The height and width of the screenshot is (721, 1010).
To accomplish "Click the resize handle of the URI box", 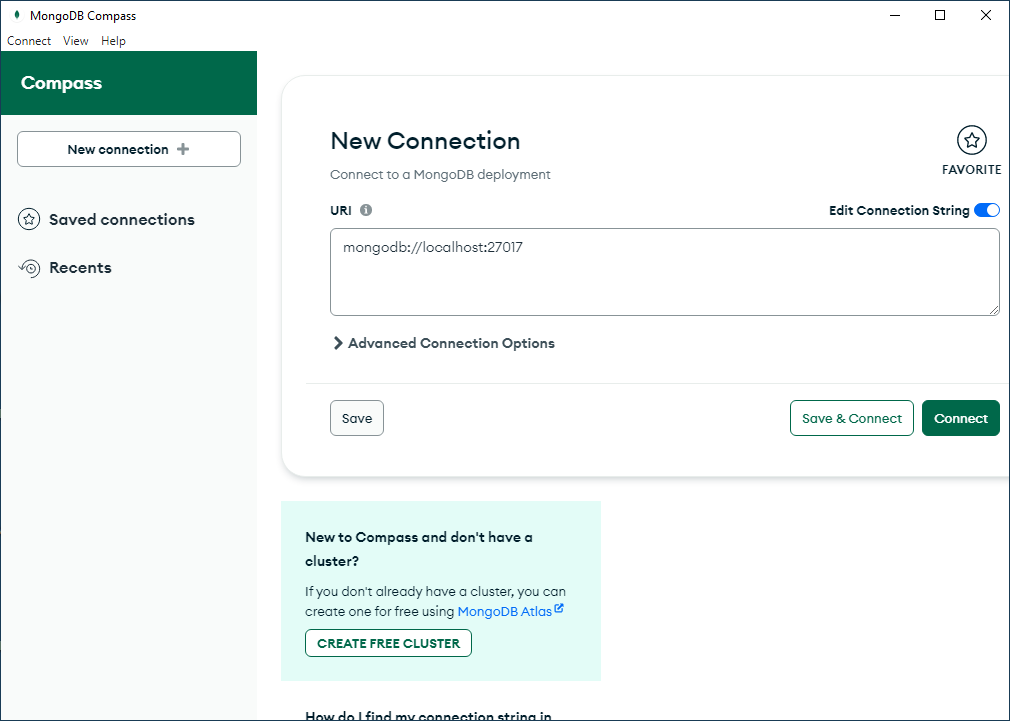I will [993, 310].
